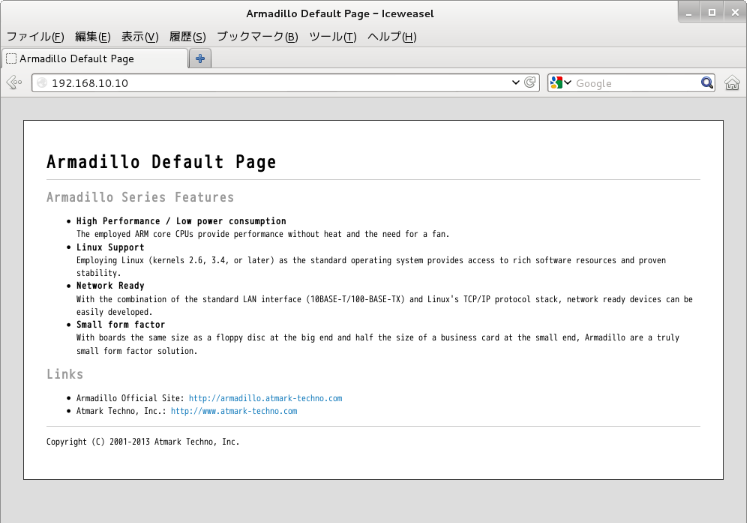The width and height of the screenshot is (747, 523).
Task: Follow the armadillo.atmark-techno.com link
Action: click(x=265, y=398)
